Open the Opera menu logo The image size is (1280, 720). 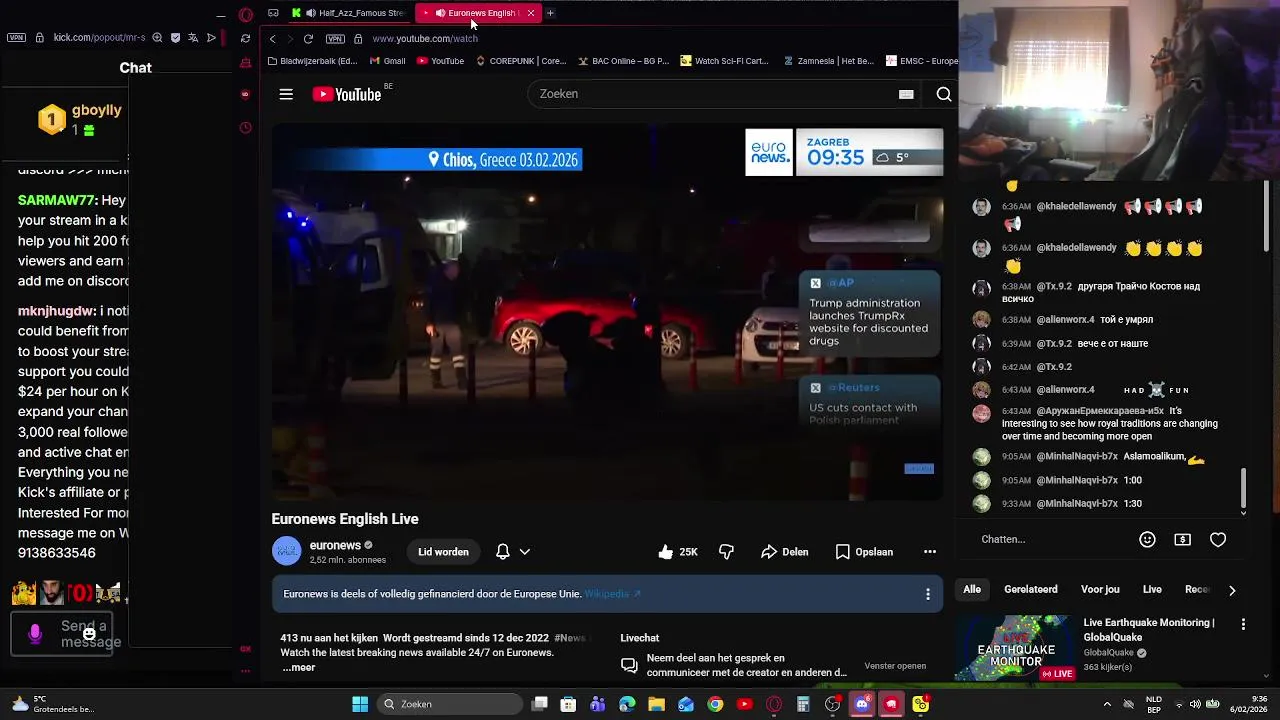pos(246,15)
